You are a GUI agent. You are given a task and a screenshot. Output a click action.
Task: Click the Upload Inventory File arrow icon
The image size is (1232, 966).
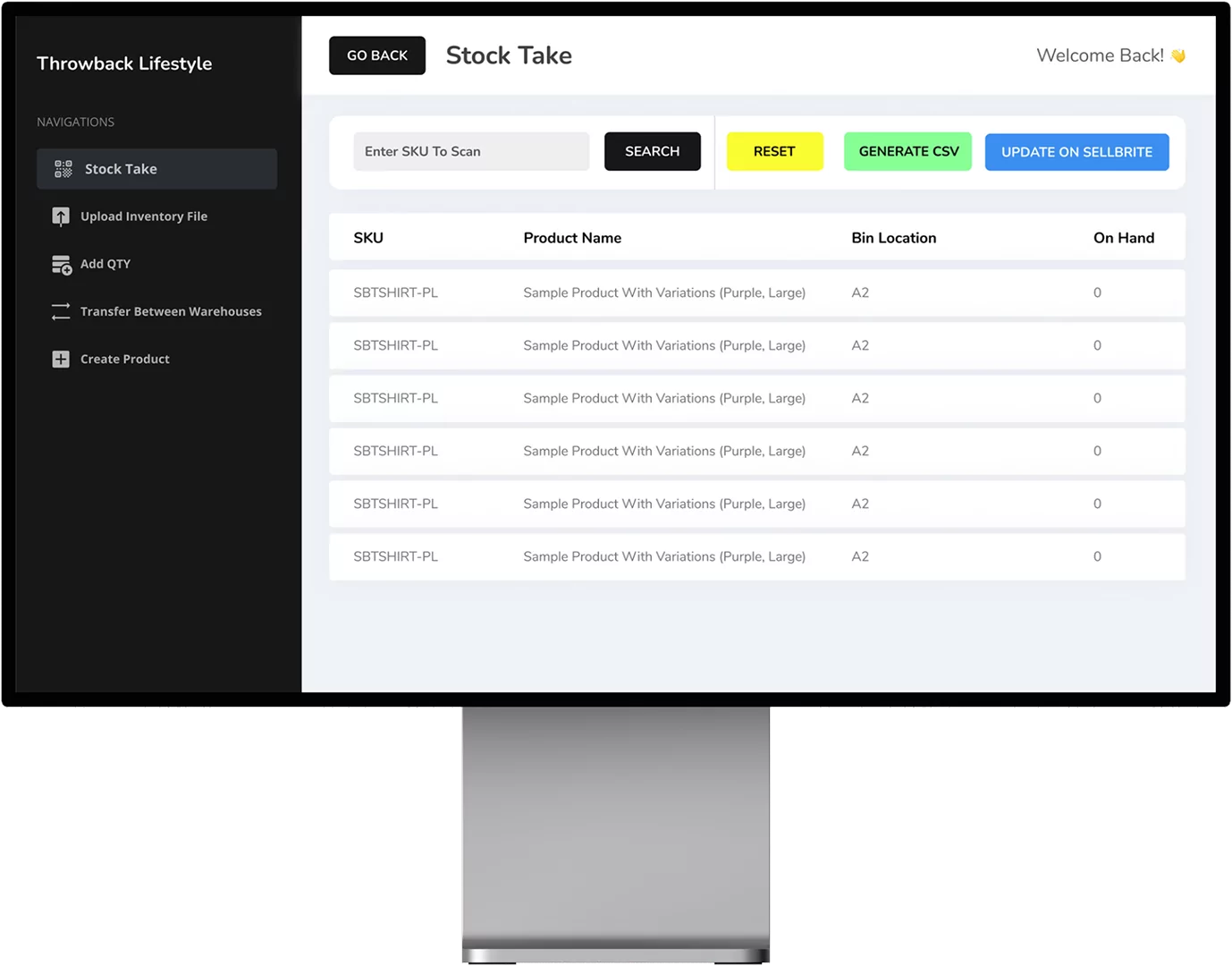(x=60, y=216)
